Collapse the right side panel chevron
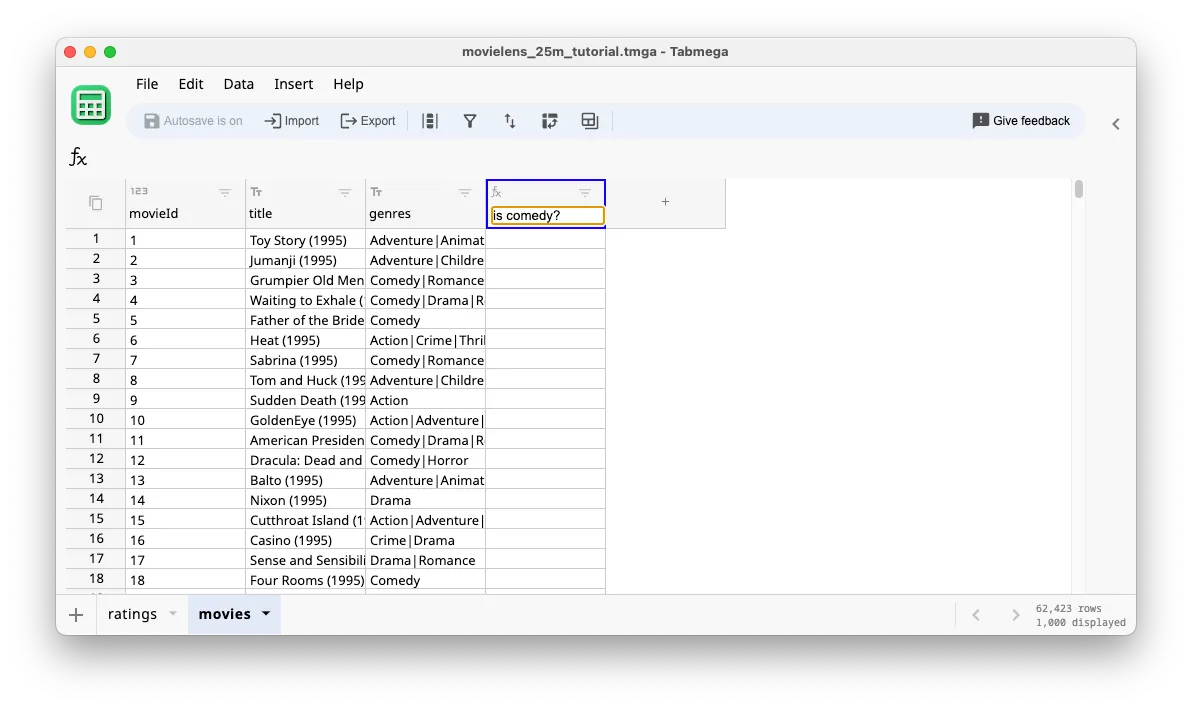The width and height of the screenshot is (1192, 709). pos(1116,124)
